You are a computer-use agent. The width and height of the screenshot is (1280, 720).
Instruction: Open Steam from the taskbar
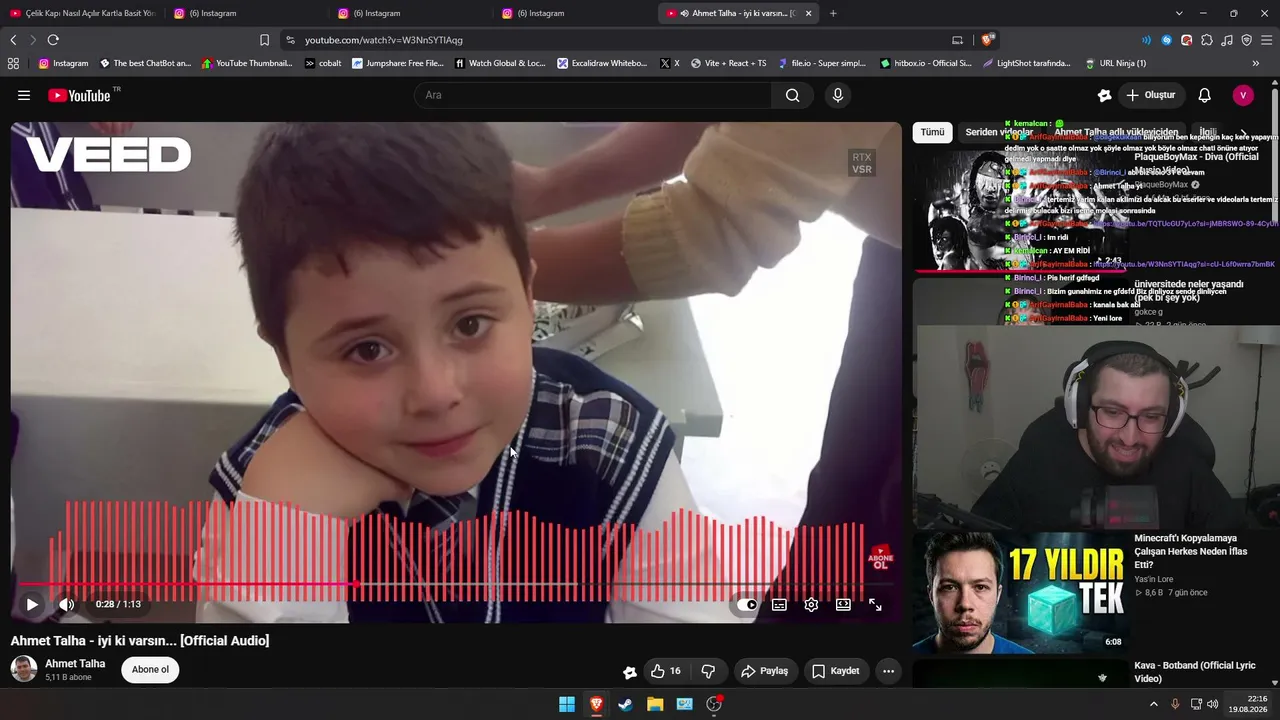coord(625,704)
